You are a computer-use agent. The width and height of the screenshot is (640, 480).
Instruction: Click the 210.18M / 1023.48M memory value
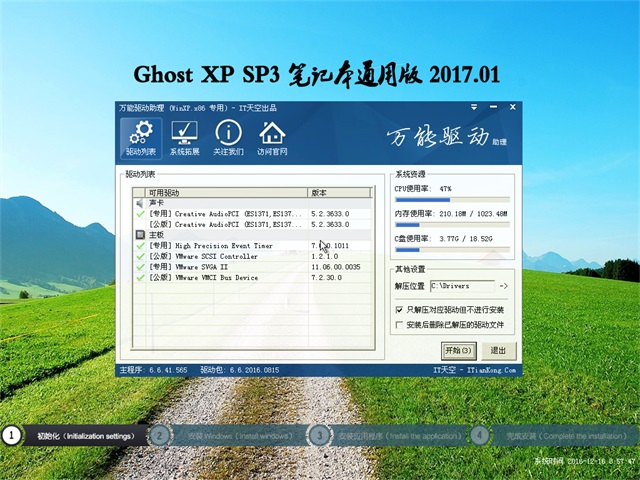coord(473,214)
